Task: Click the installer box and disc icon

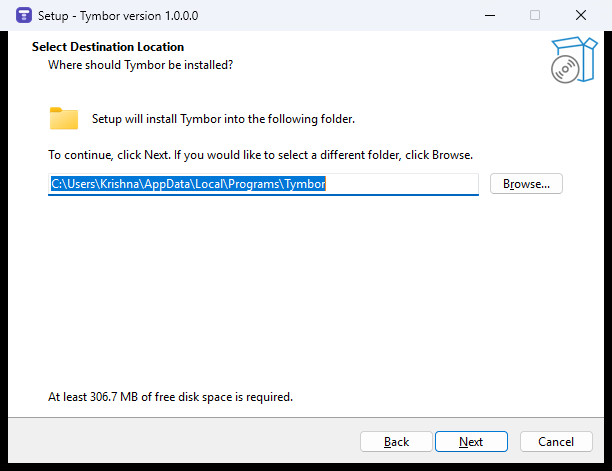Action: [x=574, y=60]
